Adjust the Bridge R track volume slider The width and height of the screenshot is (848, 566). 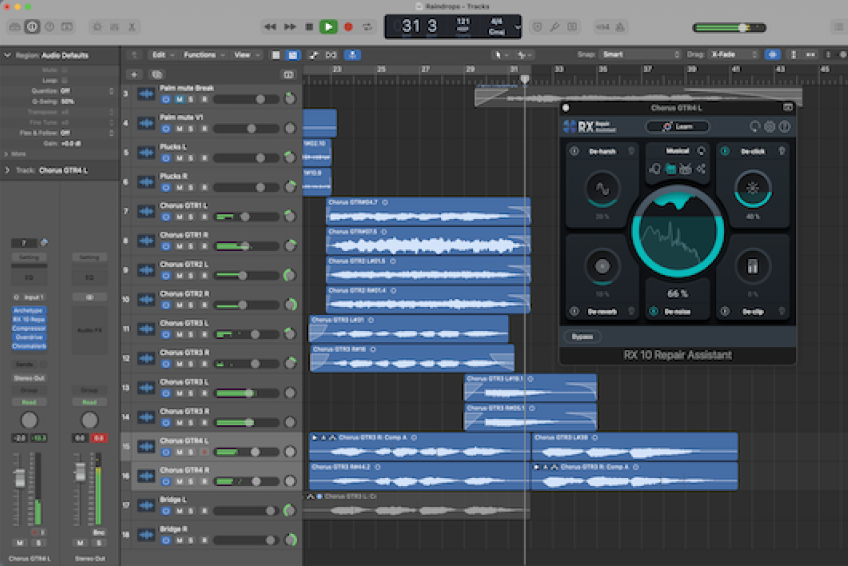tap(247, 540)
